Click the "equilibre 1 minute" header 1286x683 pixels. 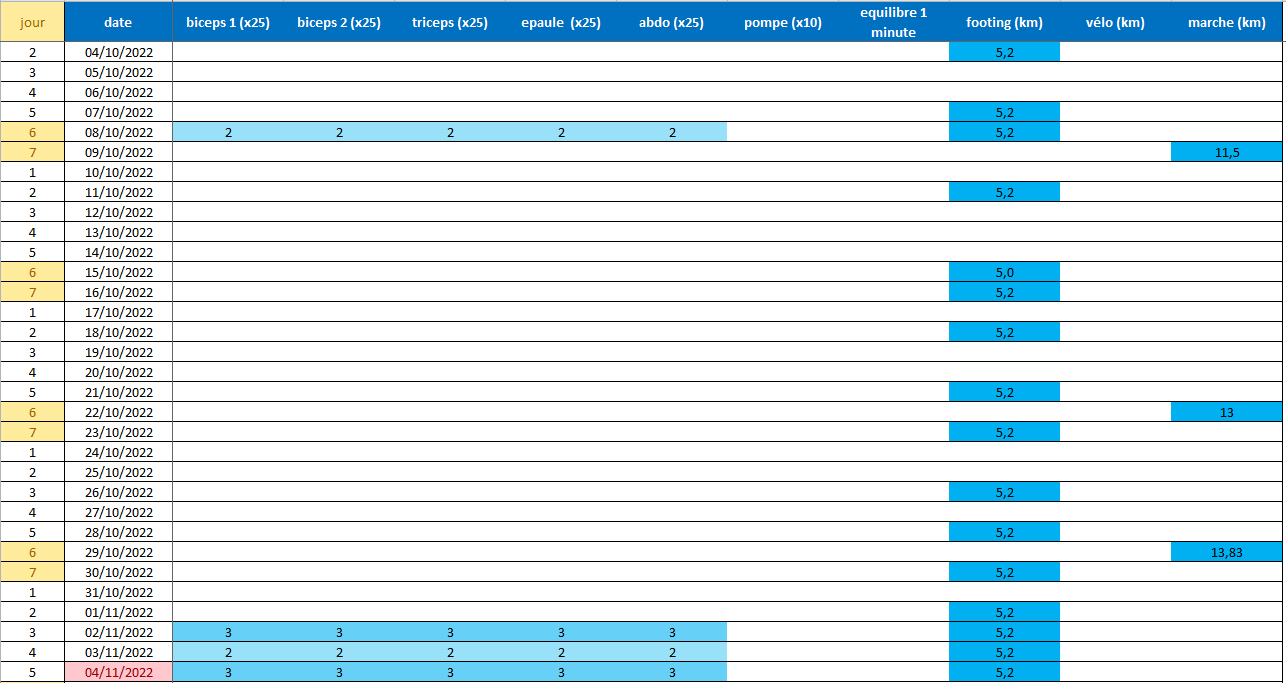[894, 22]
